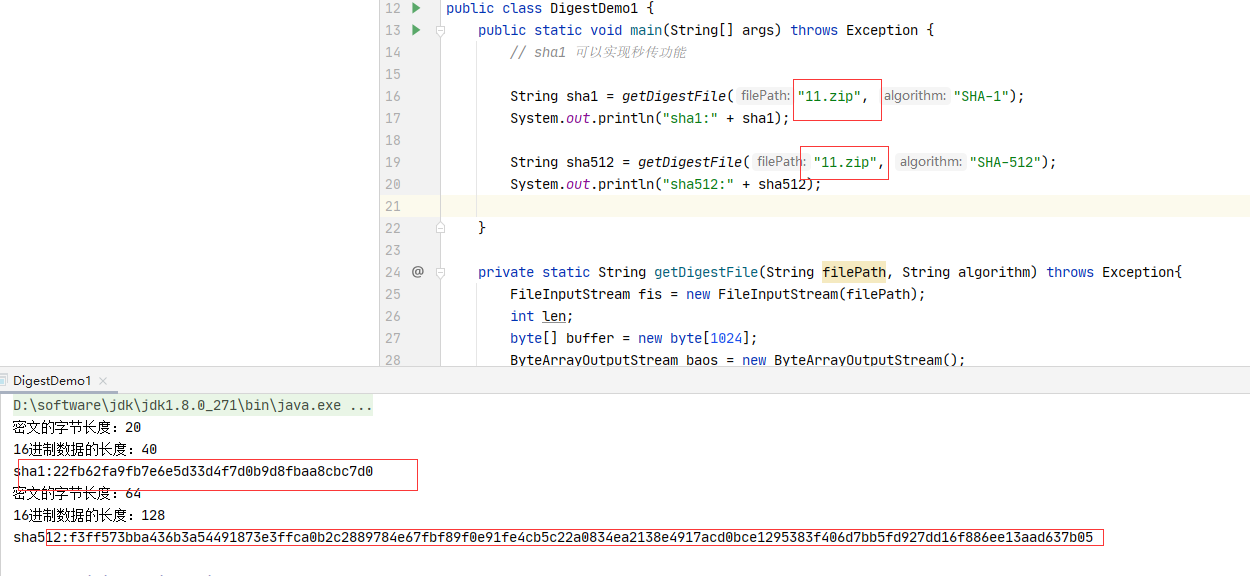Click the "algorithm:" hint on line 16
Screen dimensions: 1250x576
pyautogui.click(x=914, y=96)
